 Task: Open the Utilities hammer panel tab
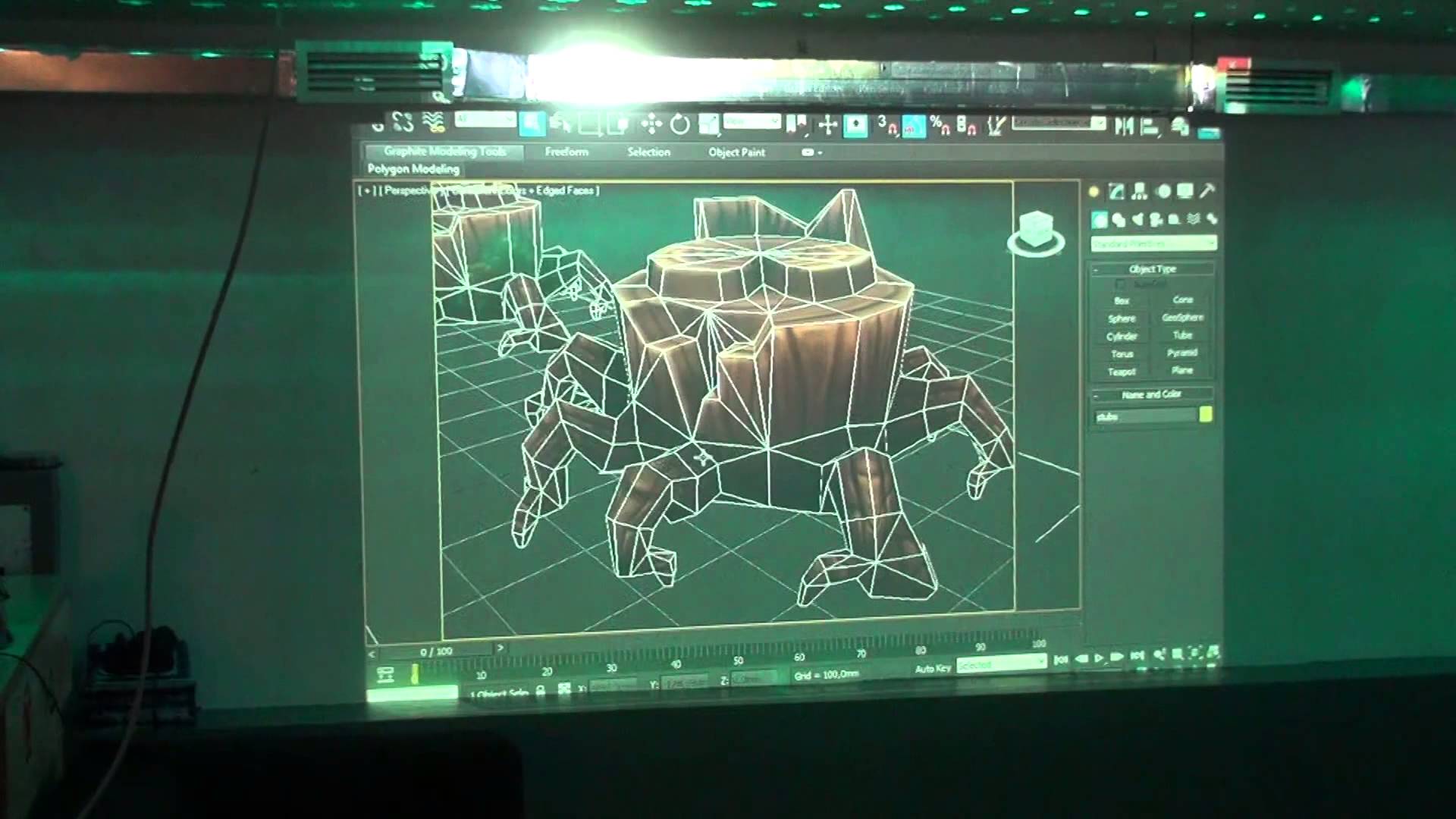coord(1207,191)
